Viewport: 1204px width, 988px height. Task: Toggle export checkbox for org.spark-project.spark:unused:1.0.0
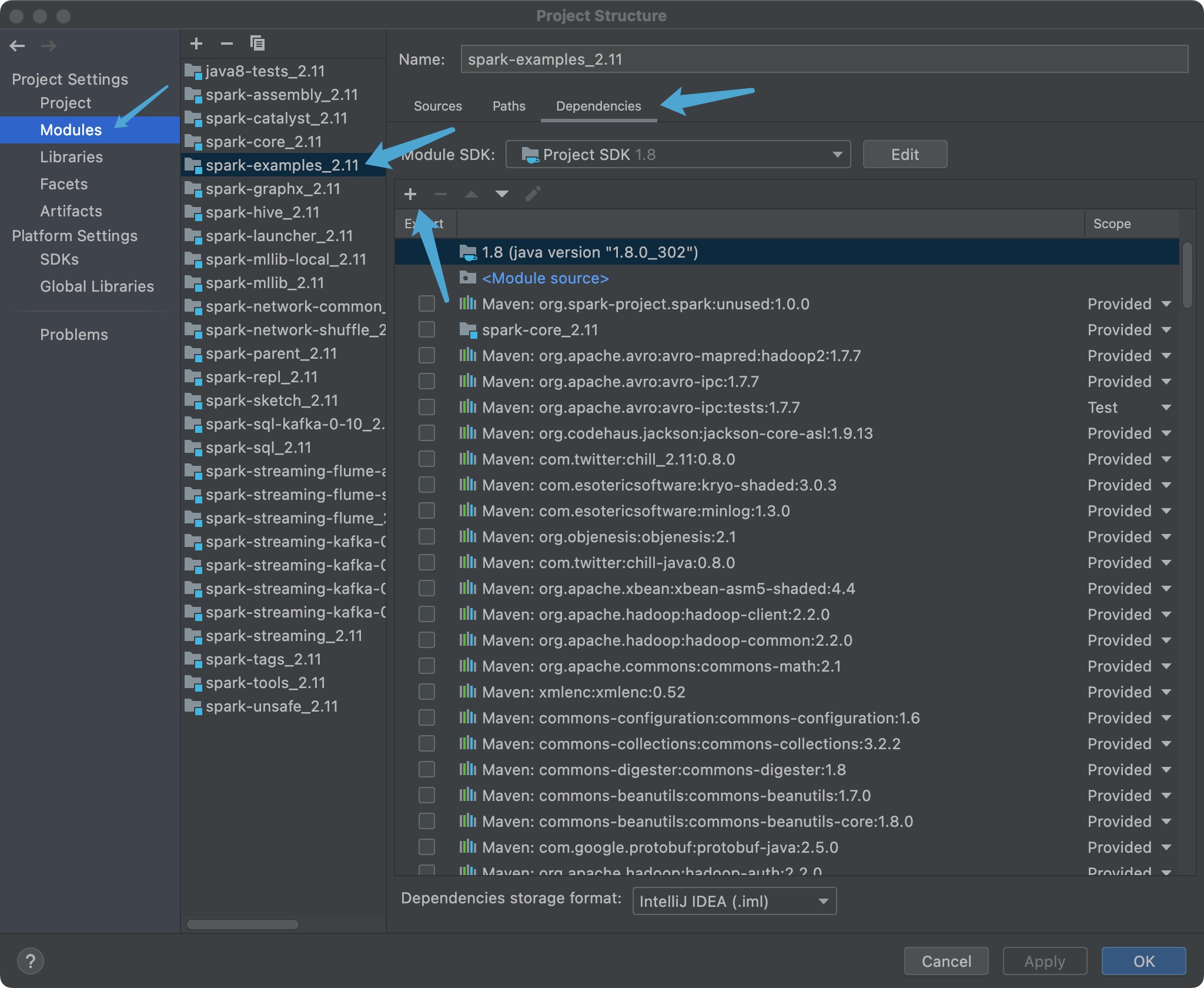click(427, 304)
